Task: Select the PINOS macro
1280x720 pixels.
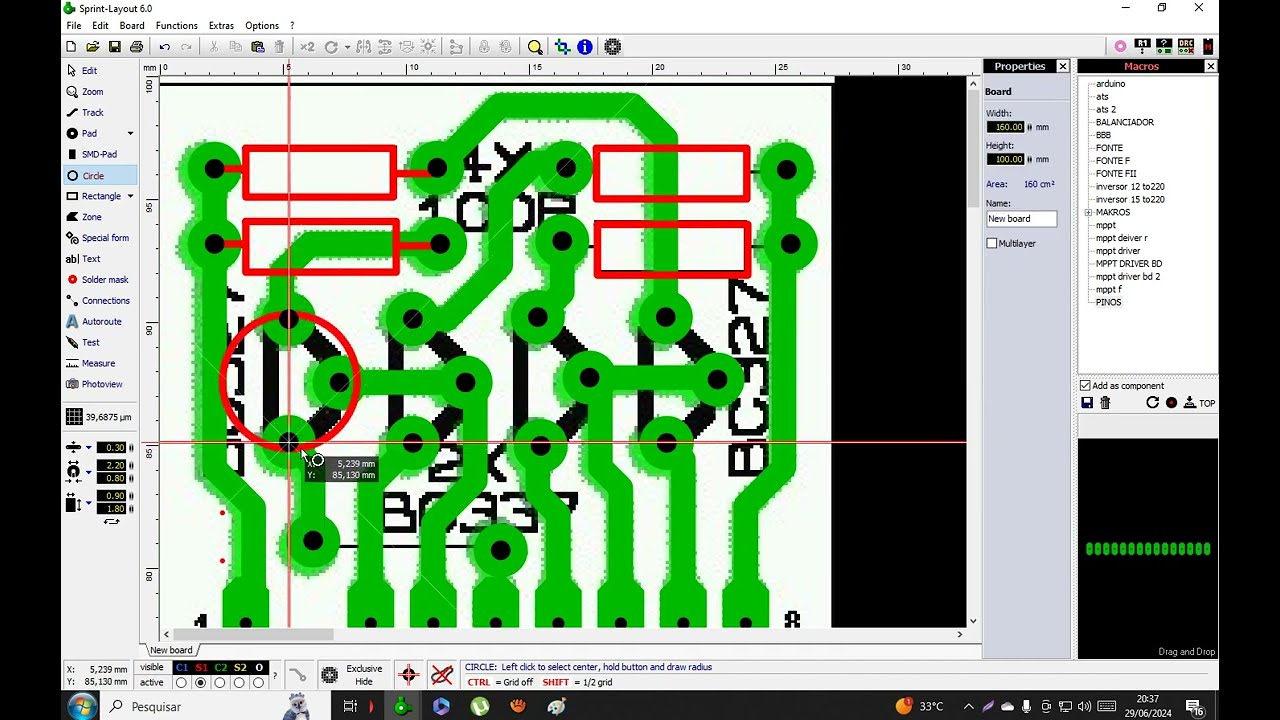Action: coord(1108,302)
